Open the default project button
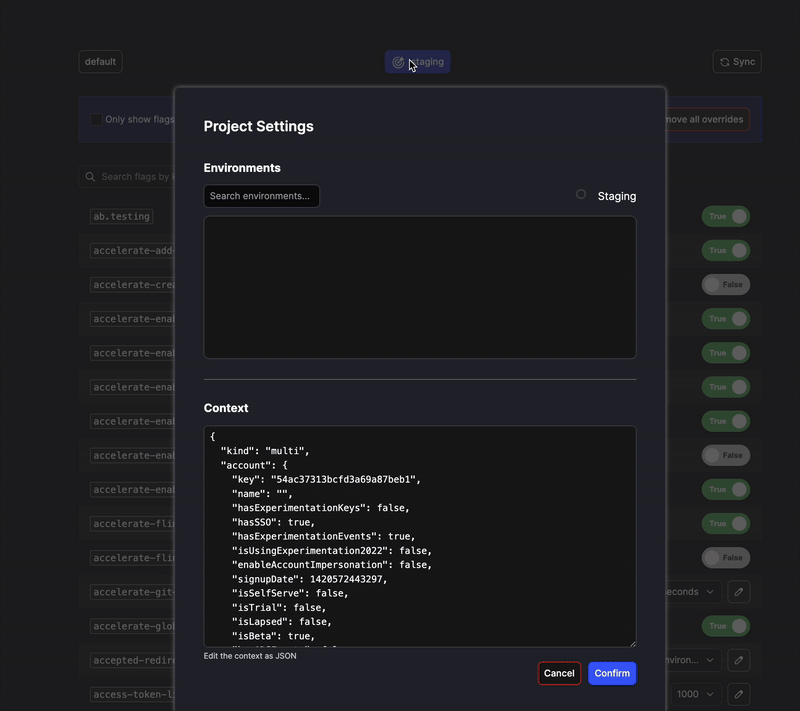The height and width of the screenshot is (711, 800). 101,62
